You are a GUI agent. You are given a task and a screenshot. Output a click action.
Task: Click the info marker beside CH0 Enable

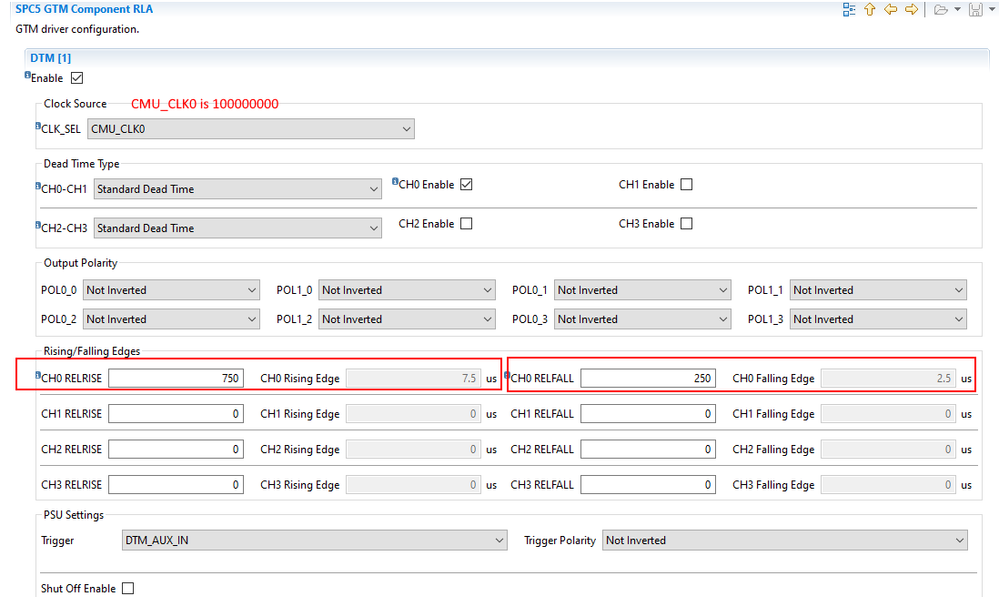(x=395, y=182)
